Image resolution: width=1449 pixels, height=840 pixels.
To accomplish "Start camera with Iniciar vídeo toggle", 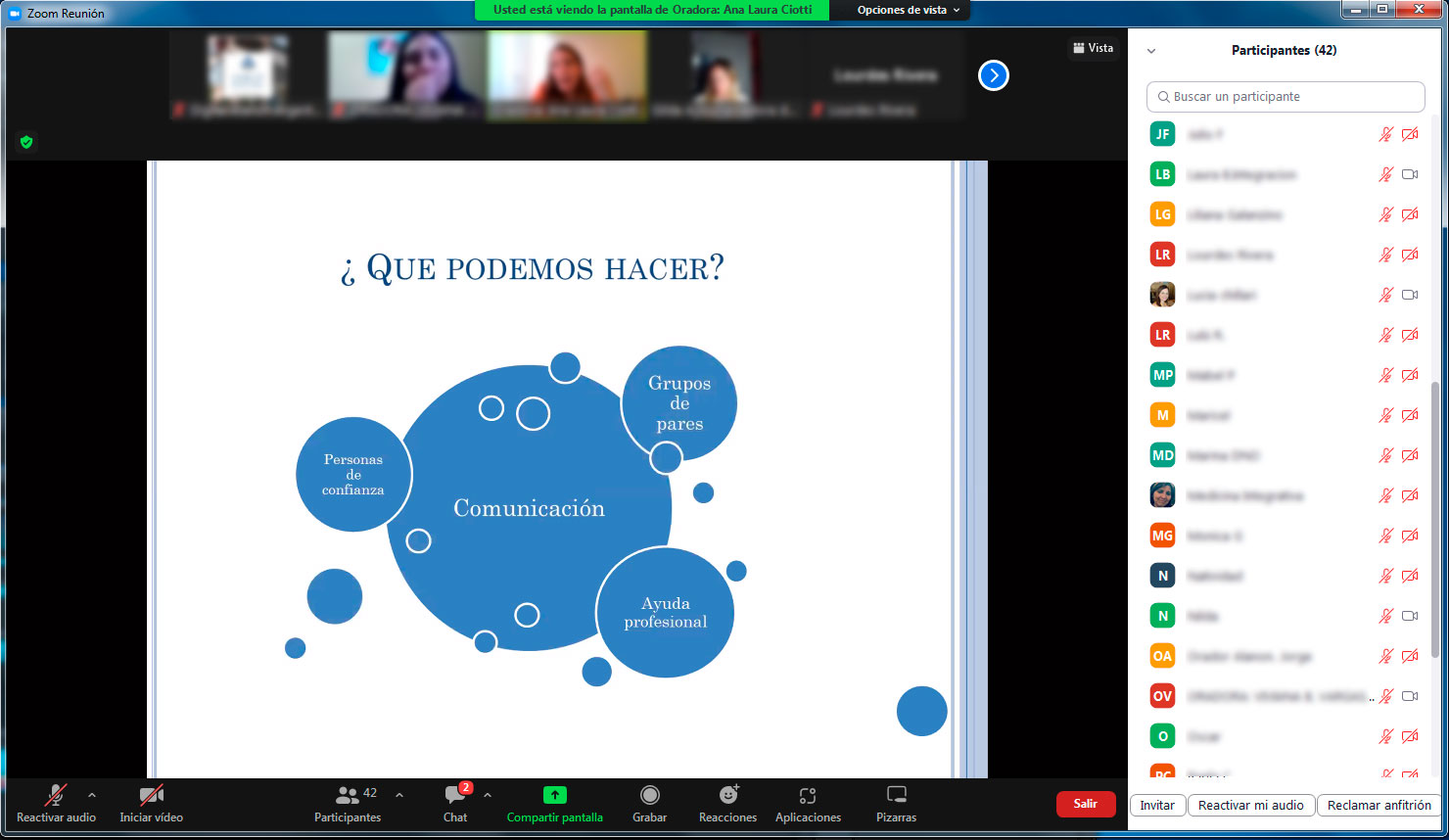I will 151,796.
